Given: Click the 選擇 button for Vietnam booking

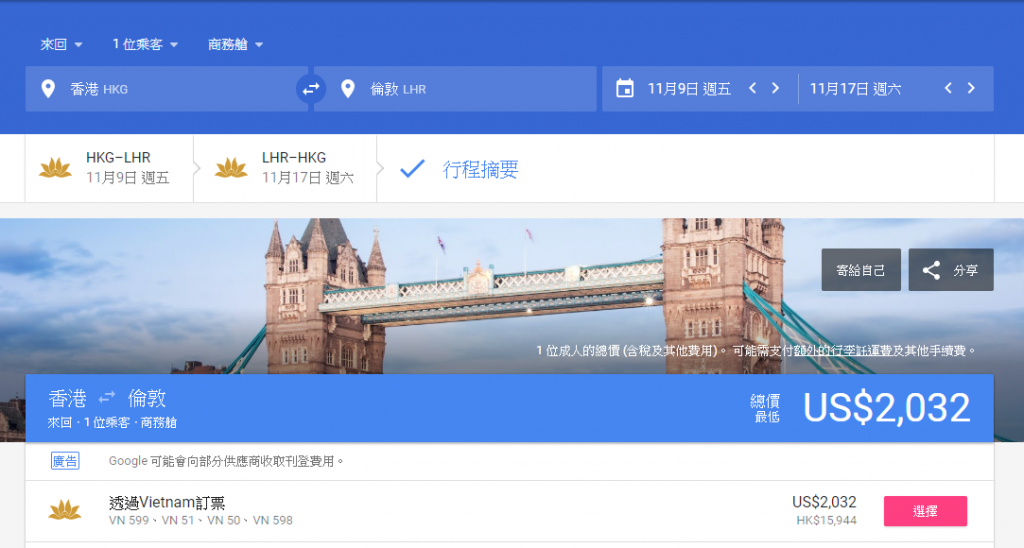Looking at the screenshot, I should click(x=925, y=511).
